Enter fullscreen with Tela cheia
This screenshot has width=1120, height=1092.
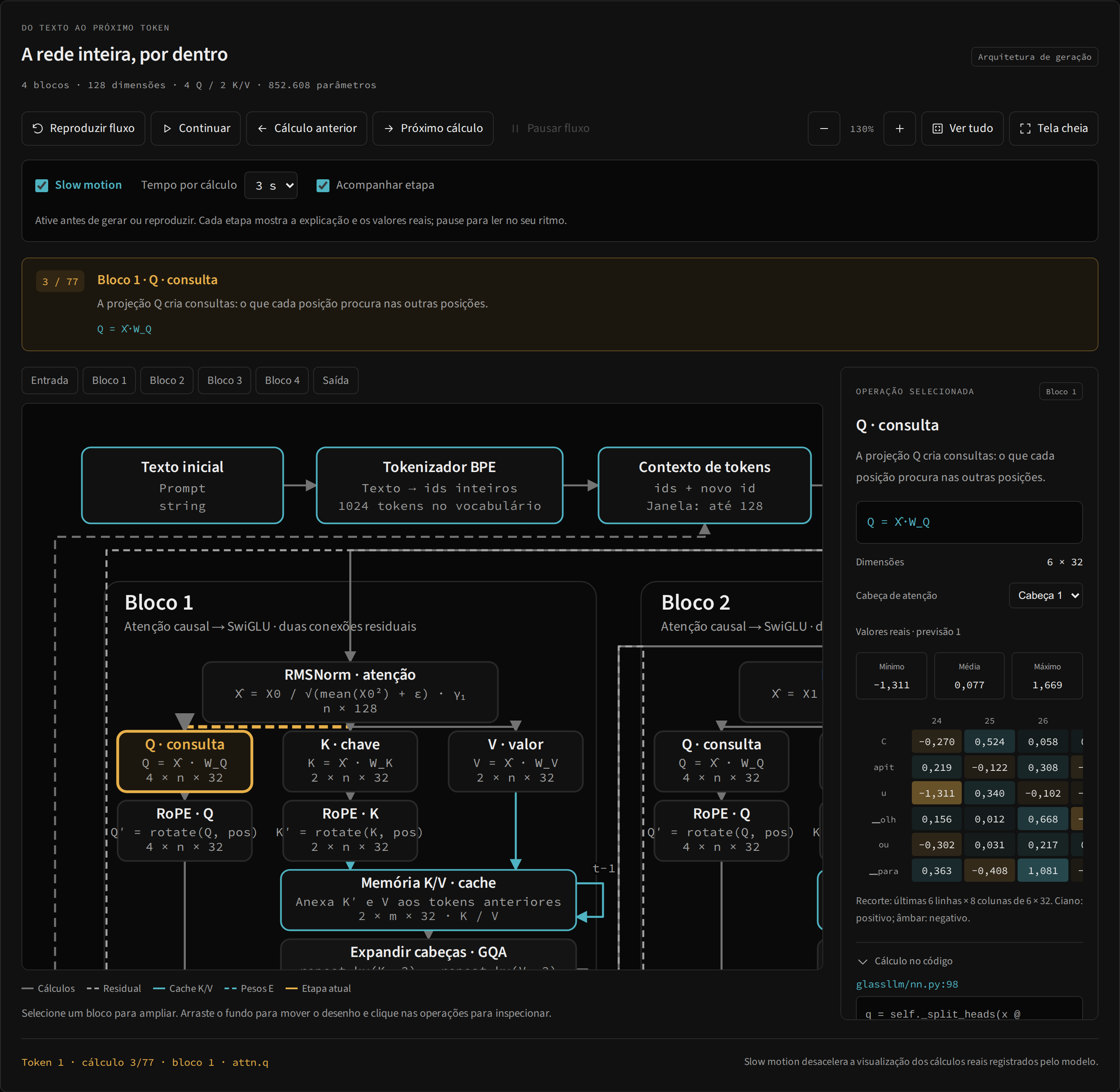[x=1053, y=129]
